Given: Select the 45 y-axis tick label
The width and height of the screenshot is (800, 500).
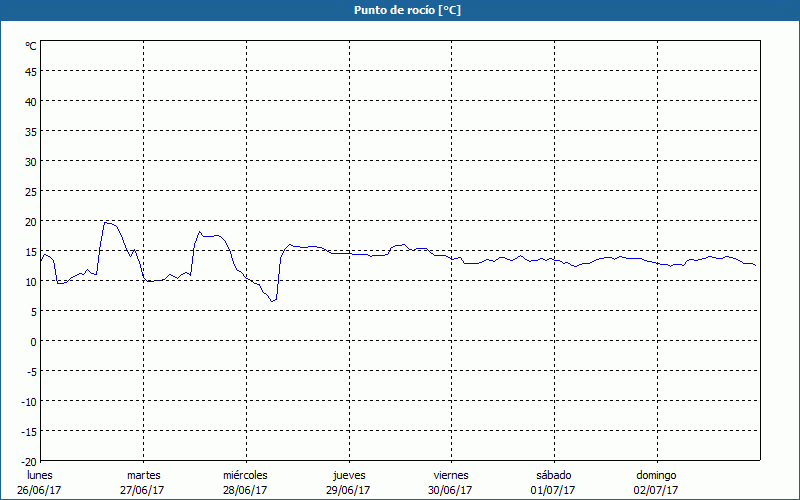Looking at the screenshot, I should pyautogui.click(x=31, y=72).
